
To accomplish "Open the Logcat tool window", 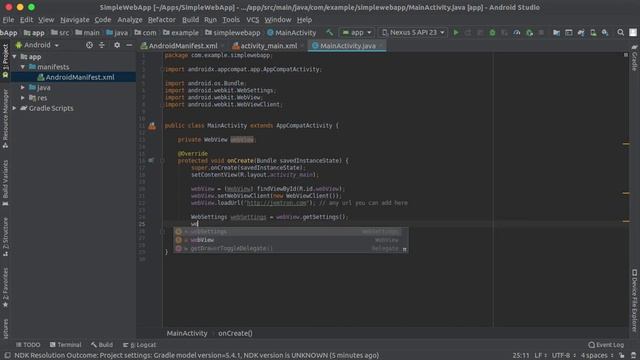I will pyautogui.click(x=139, y=345).
